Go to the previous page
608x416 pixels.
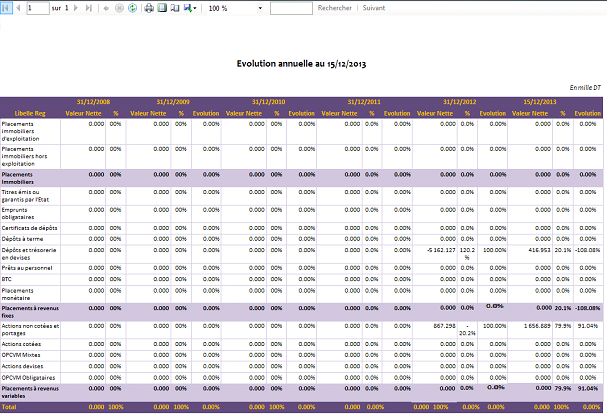[x=18, y=8]
